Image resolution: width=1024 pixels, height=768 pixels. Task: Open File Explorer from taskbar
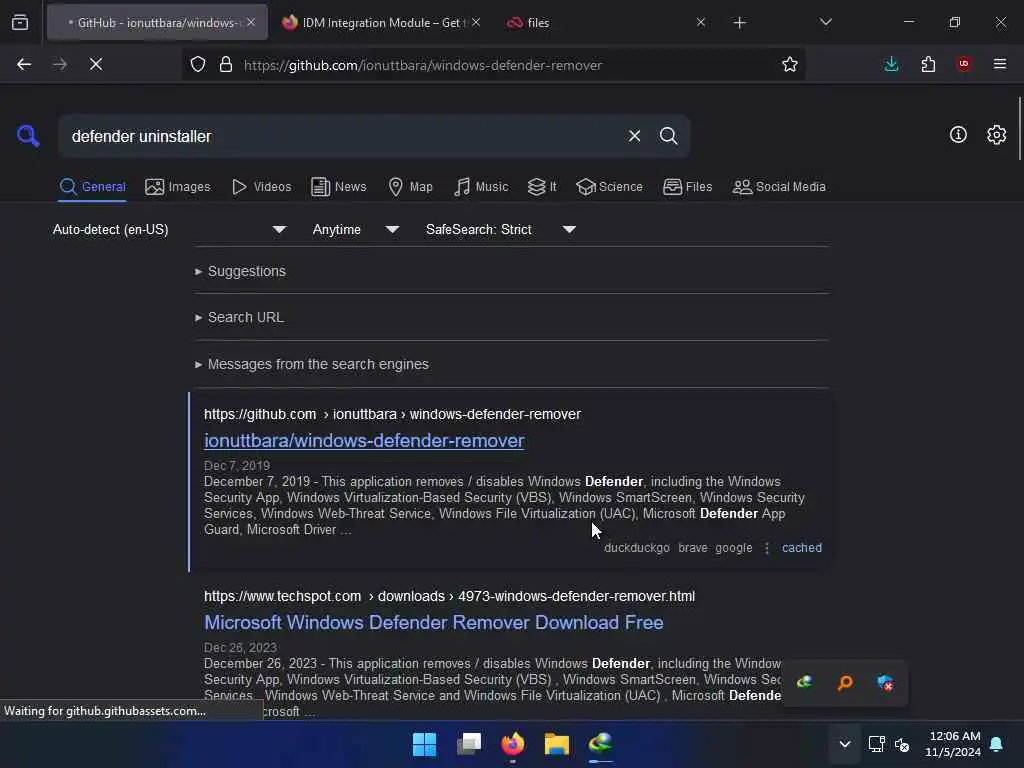pos(556,744)
